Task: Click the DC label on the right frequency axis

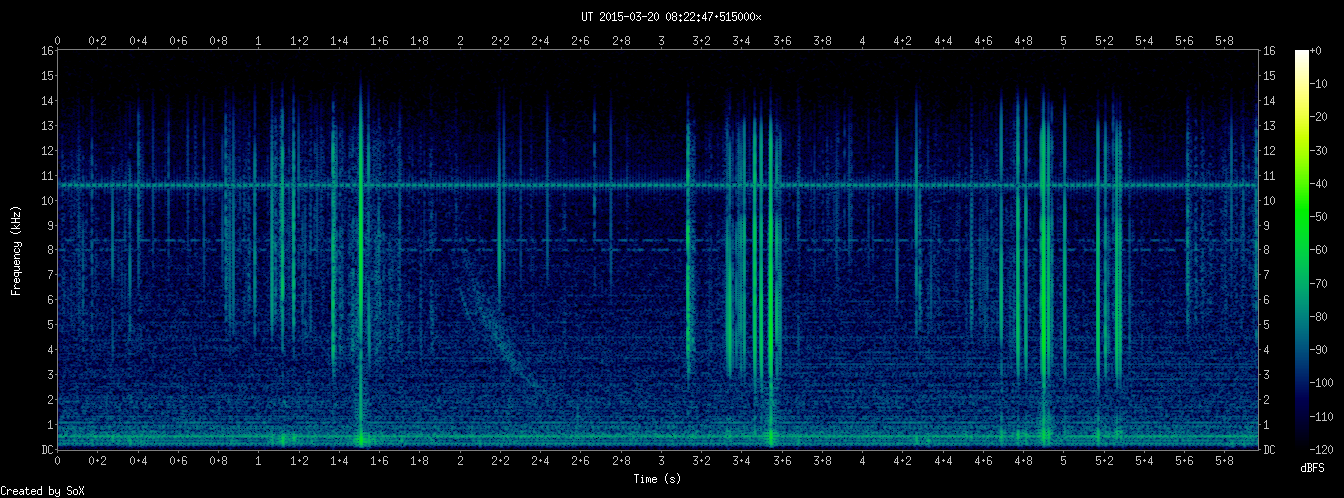Action: point(1269,450)
